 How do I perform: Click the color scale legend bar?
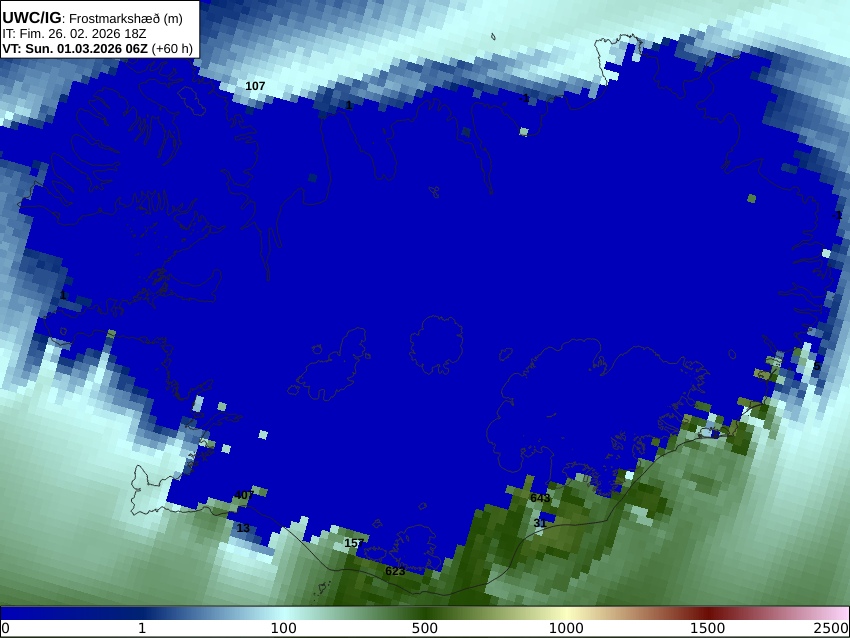[425, 613]
